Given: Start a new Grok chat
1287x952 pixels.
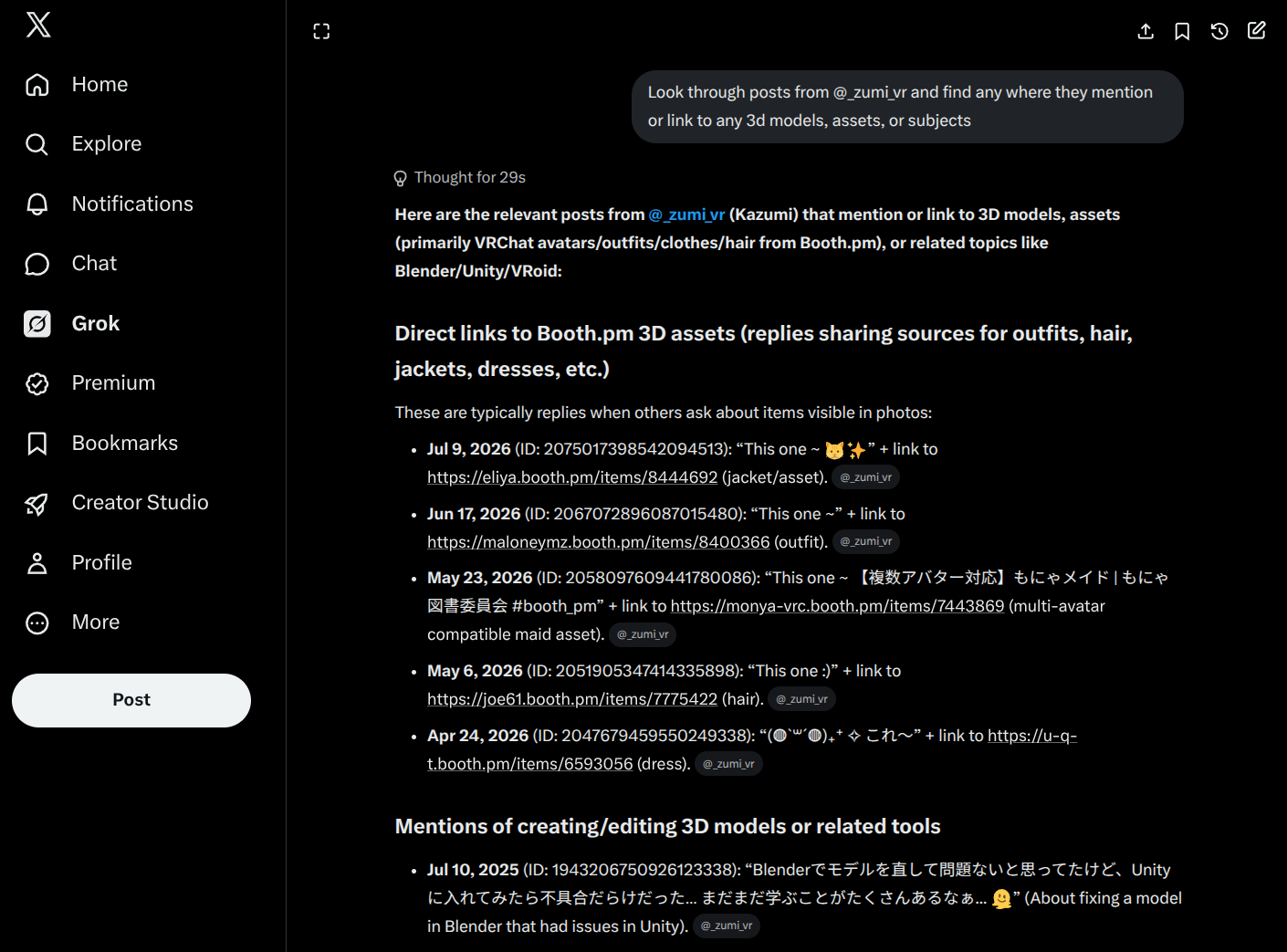Looking at the screenshot, I should [1257, 31].
